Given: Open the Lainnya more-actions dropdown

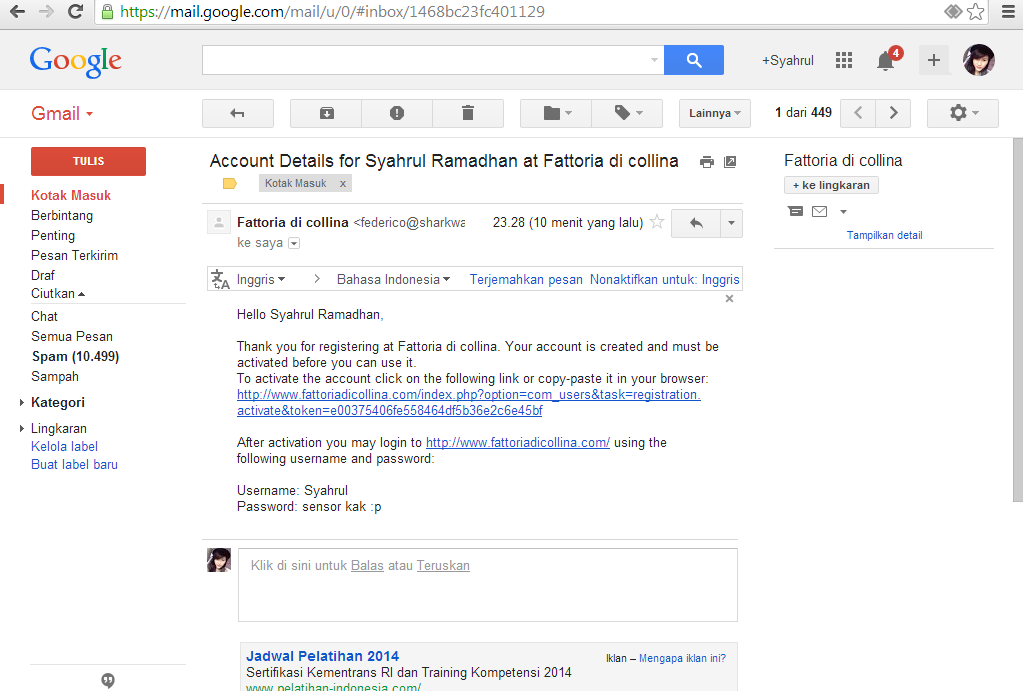Looking at the screenshot, I should 714,114.
